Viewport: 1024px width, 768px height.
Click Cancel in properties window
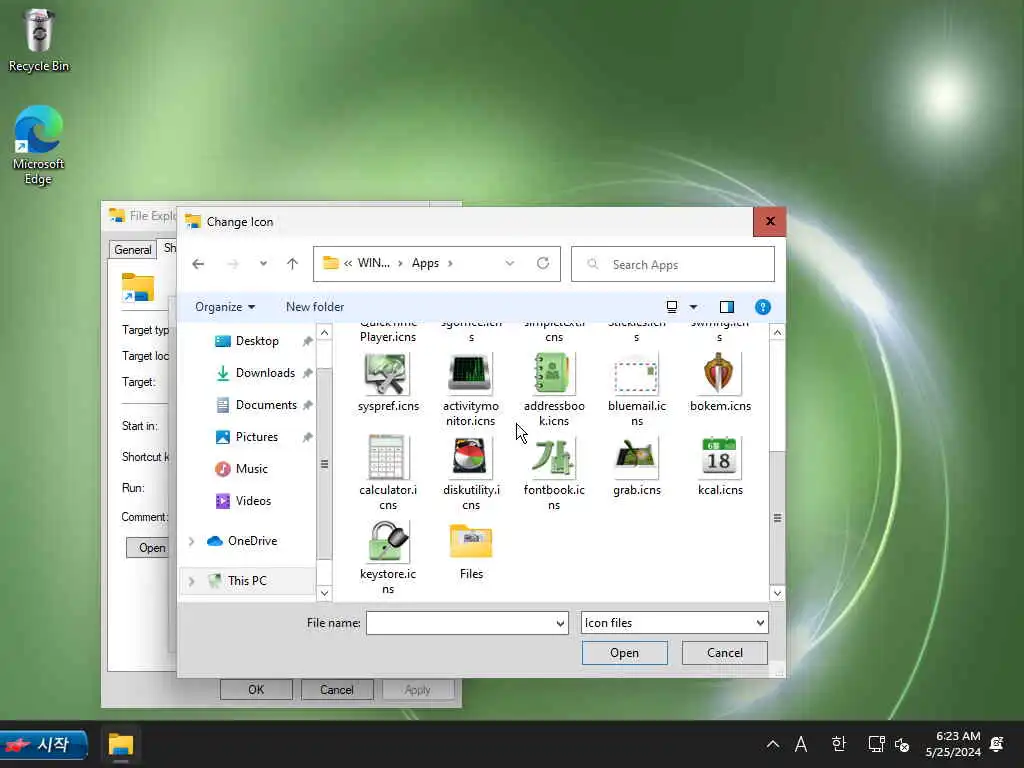(x=337, y=690)
